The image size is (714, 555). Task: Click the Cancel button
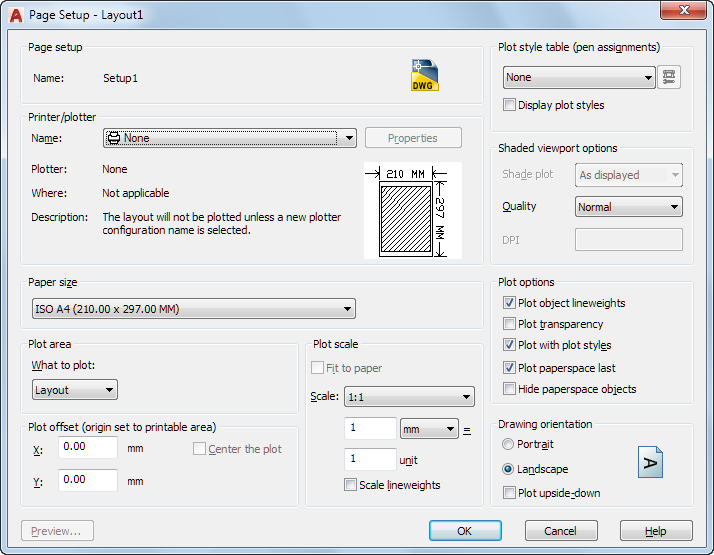[561, 531]
